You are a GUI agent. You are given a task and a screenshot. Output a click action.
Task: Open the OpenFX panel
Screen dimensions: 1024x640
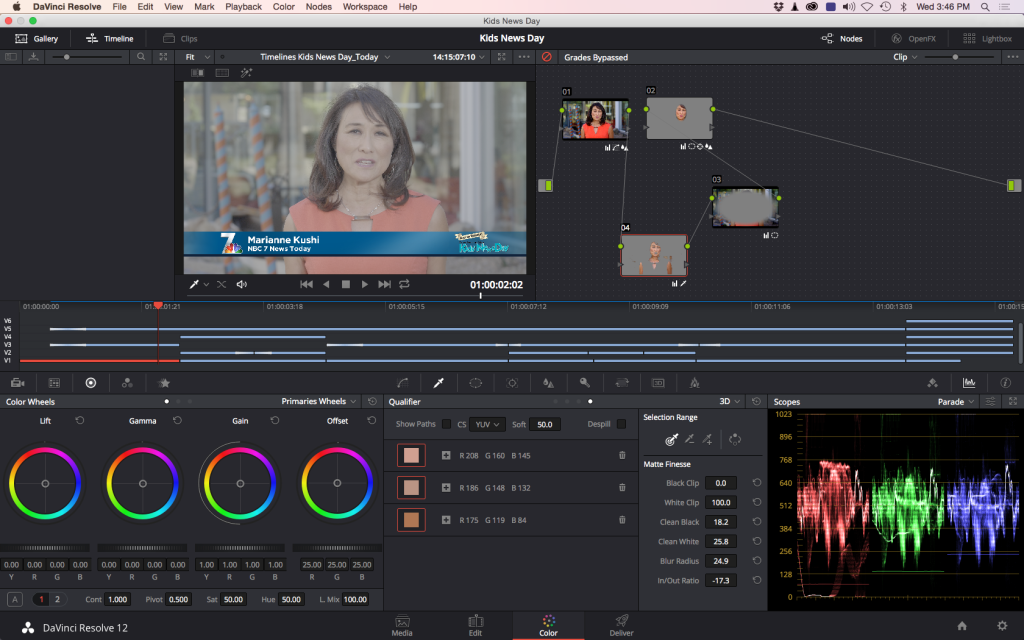click(914, 39)
